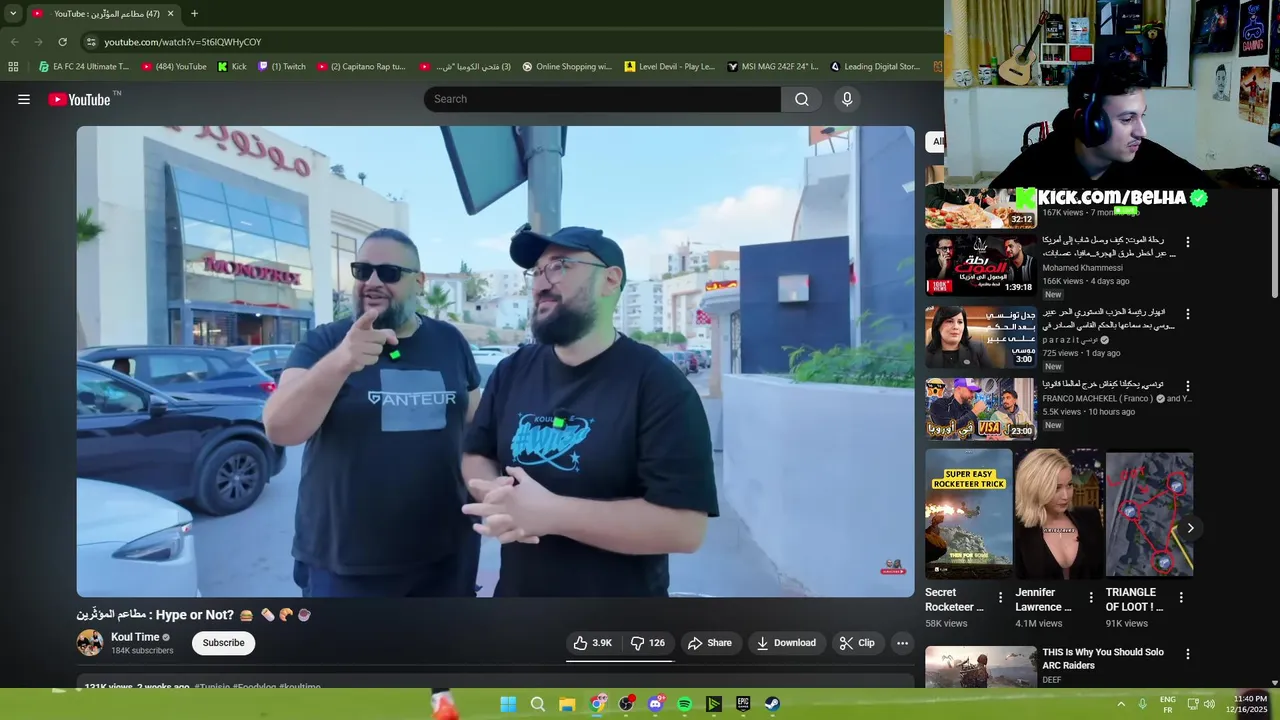Click the Share button
The width and height of the screenshot is (1280, 720).
click(x=710, y=643)
